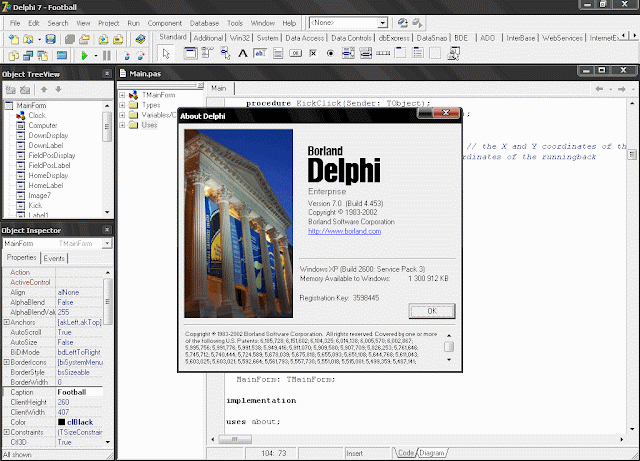
Task: Expand the Uses folder node
Action: [122, 125]
